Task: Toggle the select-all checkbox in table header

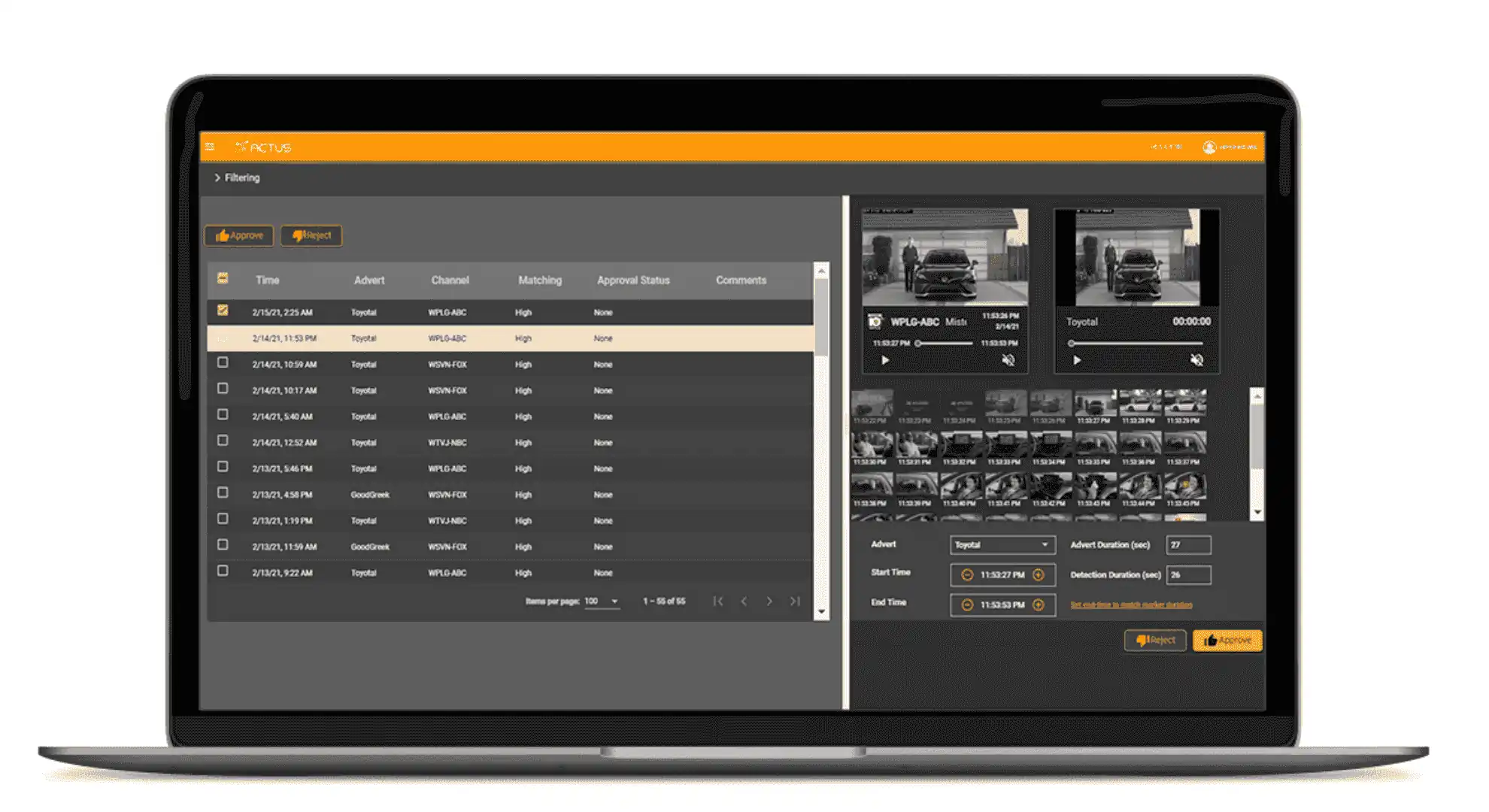Action: pos(223,278)
